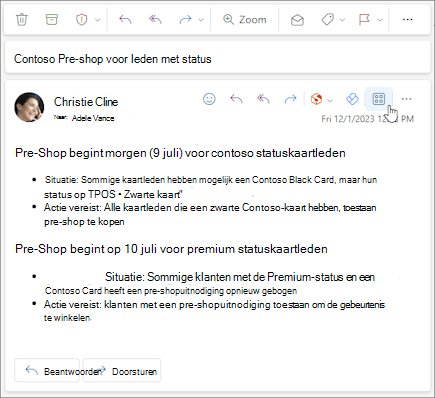This screenshot has height=398, width=435.
Task: Click the line "pre-shop te kopen"
Action: (x=84, y=222)
